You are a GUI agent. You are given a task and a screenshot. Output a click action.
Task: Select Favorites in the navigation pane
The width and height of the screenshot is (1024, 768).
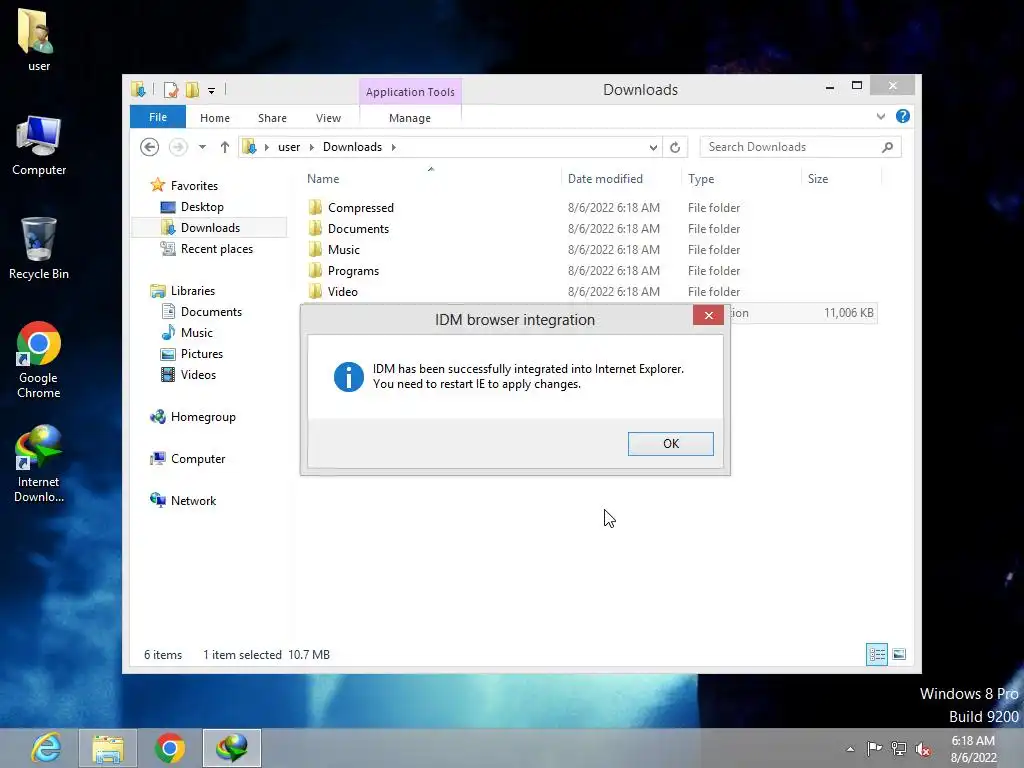tap(194, 185)
